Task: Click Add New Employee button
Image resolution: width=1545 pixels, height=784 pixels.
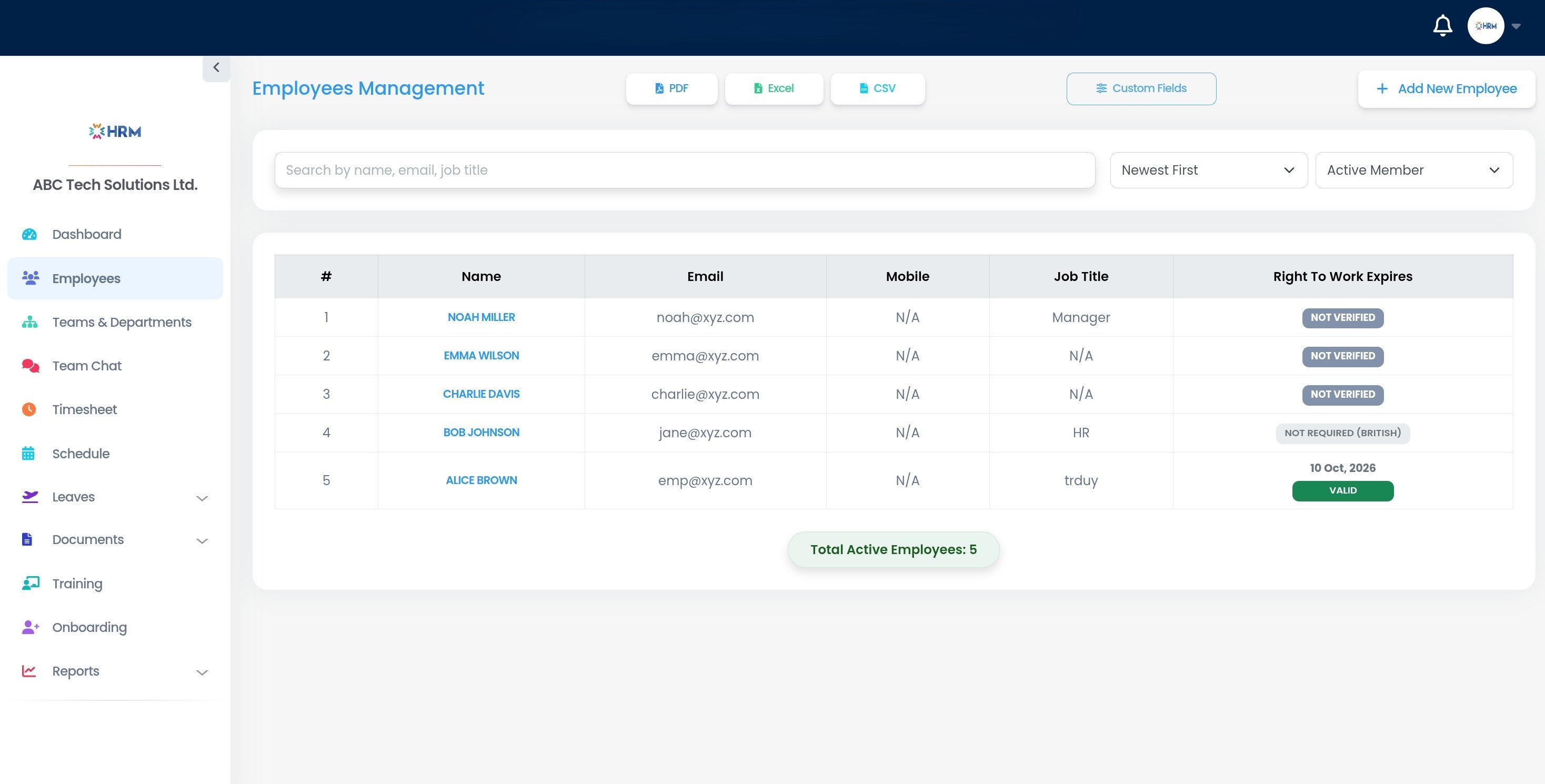Action: pos(1446,89)
